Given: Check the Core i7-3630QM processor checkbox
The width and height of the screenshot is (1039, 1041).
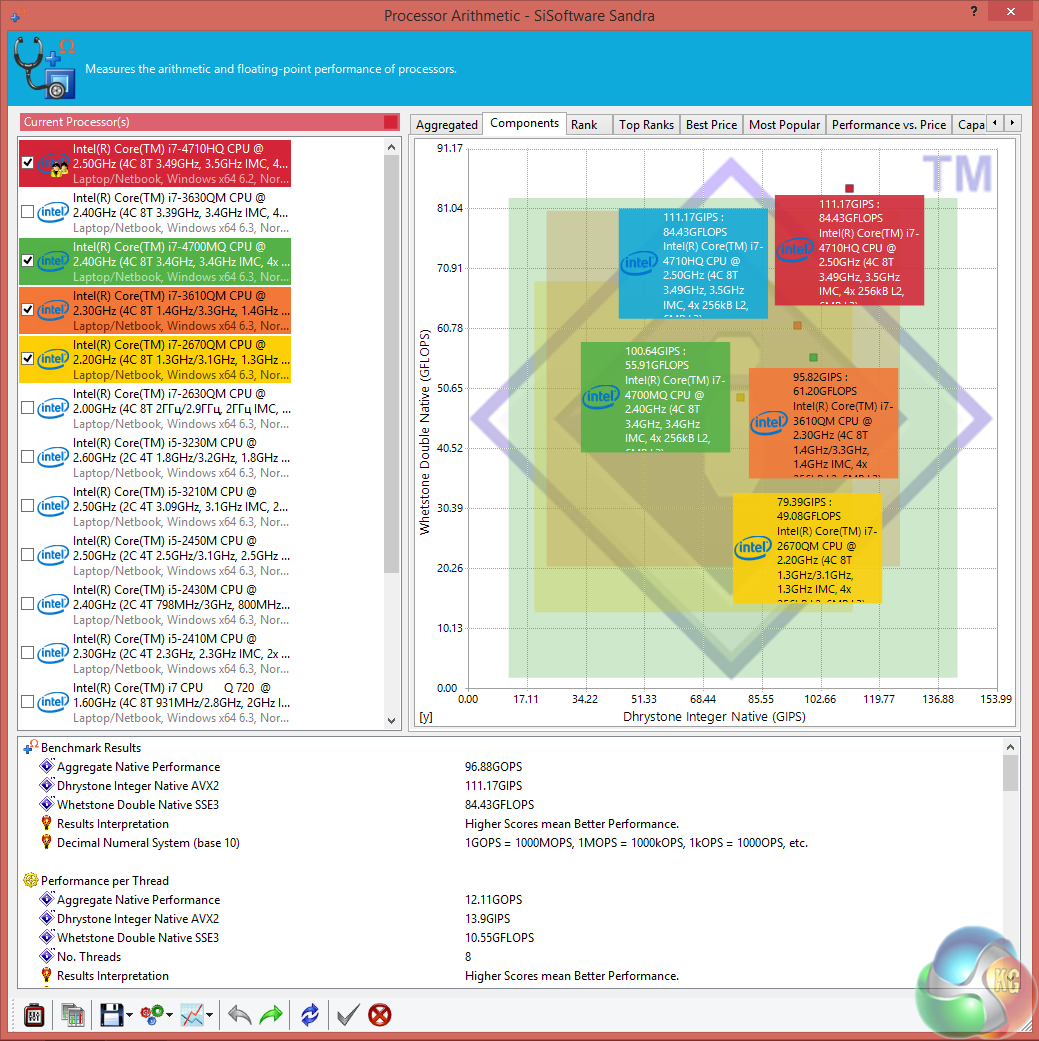Looking at the screenshot, I should [x=27, y=212].
